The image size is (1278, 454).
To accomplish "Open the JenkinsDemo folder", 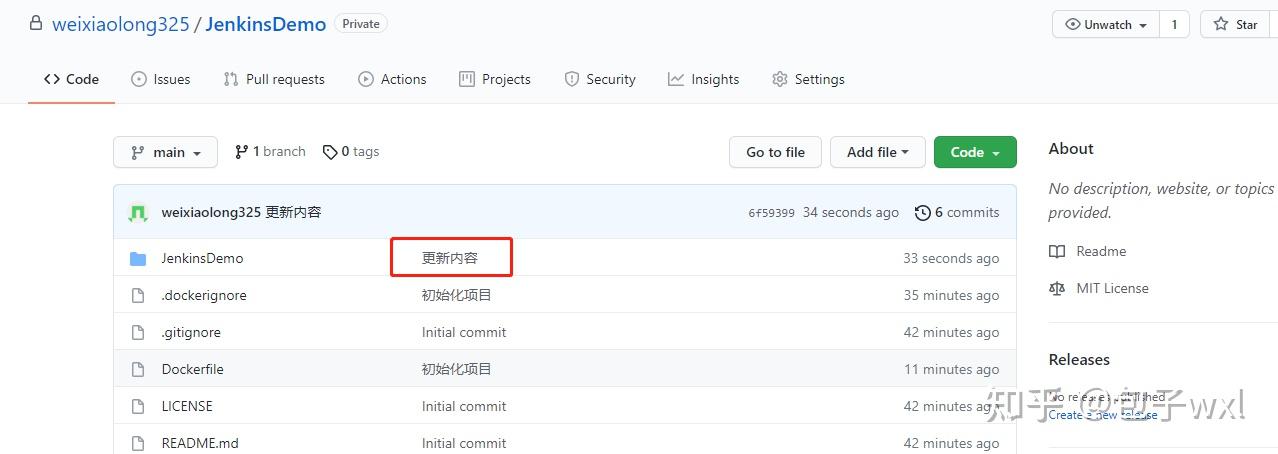I will (202, 258).
